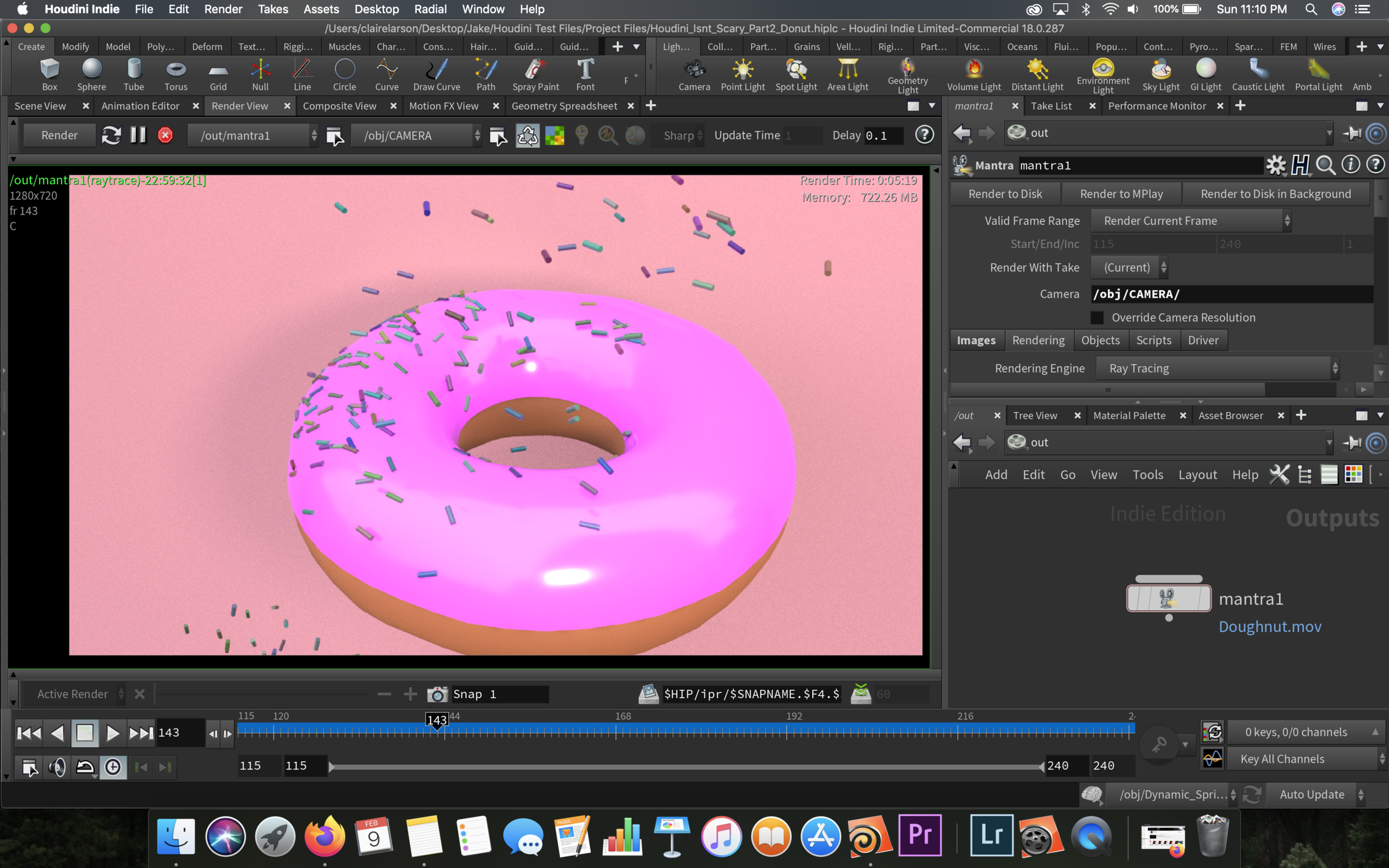Open the Mantra parameter gear menu
This screenshot has width=1389, height=868.
coord(1276,165)
